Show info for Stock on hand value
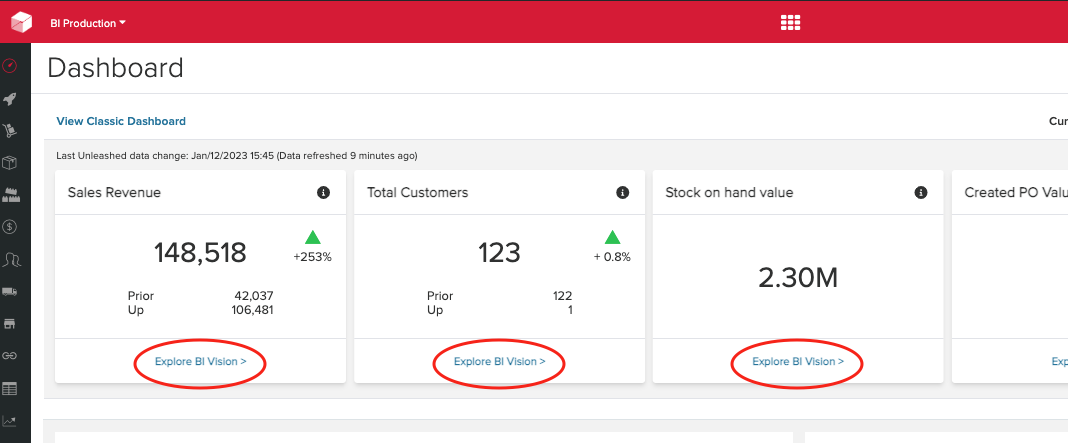Screen dimensions: 1068x443 pyautogui.click(x=921, y=193)
